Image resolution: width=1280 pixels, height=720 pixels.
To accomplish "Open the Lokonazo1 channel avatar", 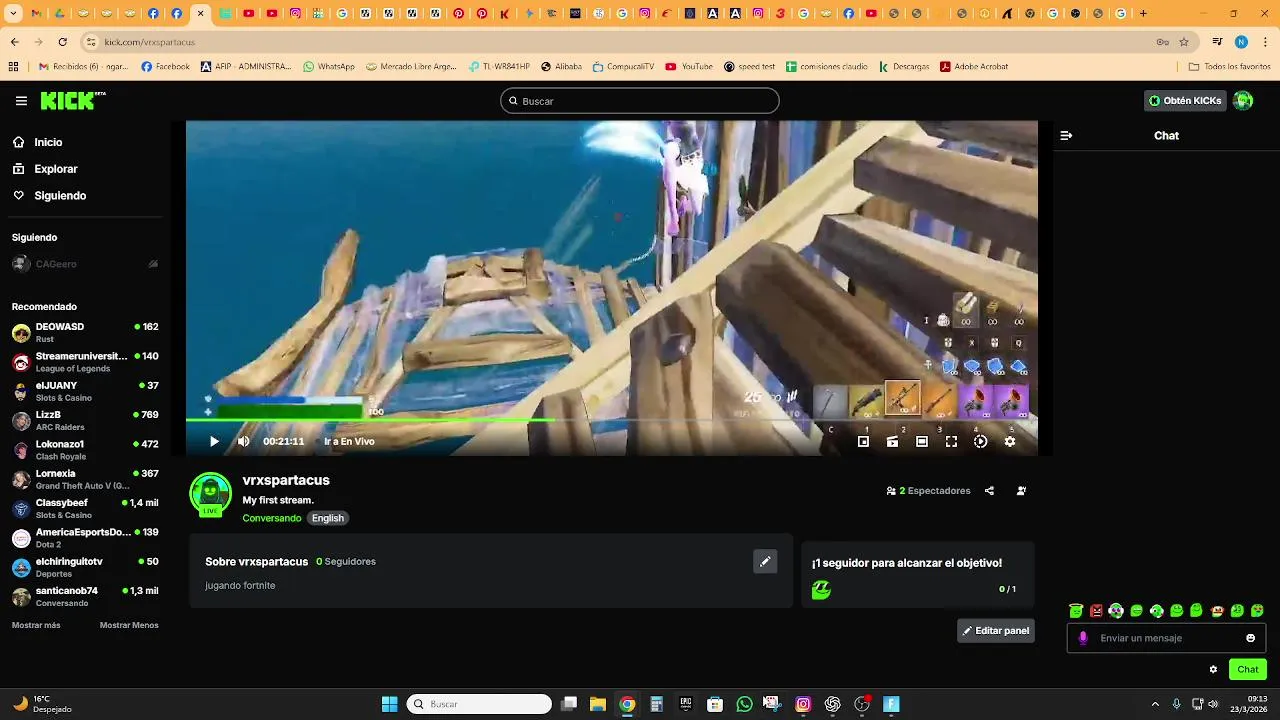I will point(21,450).
